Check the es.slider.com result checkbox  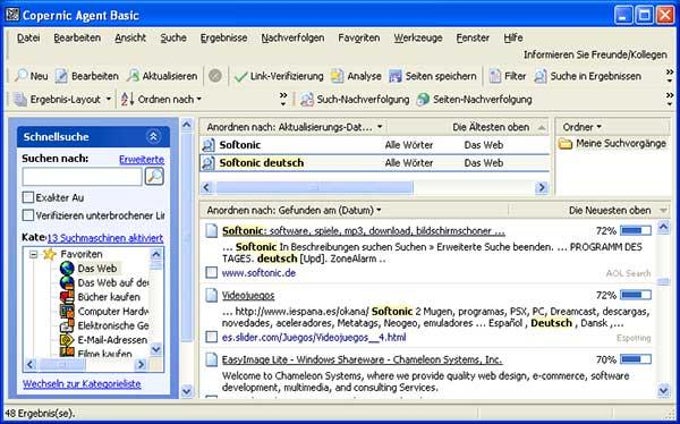click(211, 337)
